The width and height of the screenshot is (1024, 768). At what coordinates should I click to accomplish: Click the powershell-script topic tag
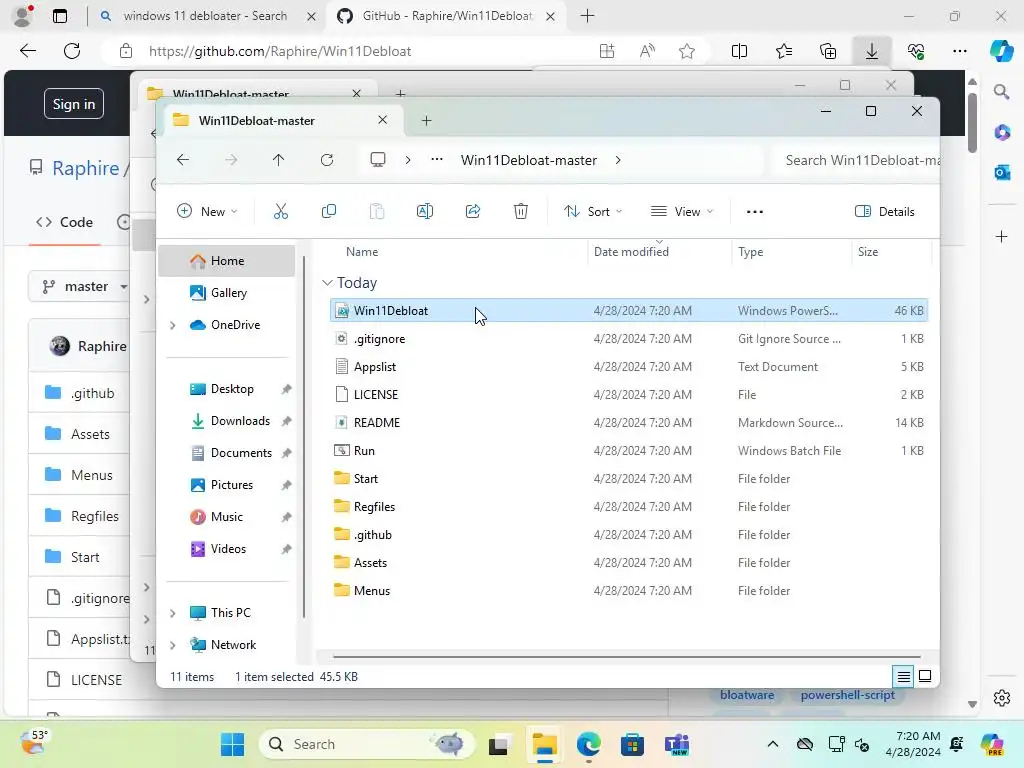pos(847,695)
